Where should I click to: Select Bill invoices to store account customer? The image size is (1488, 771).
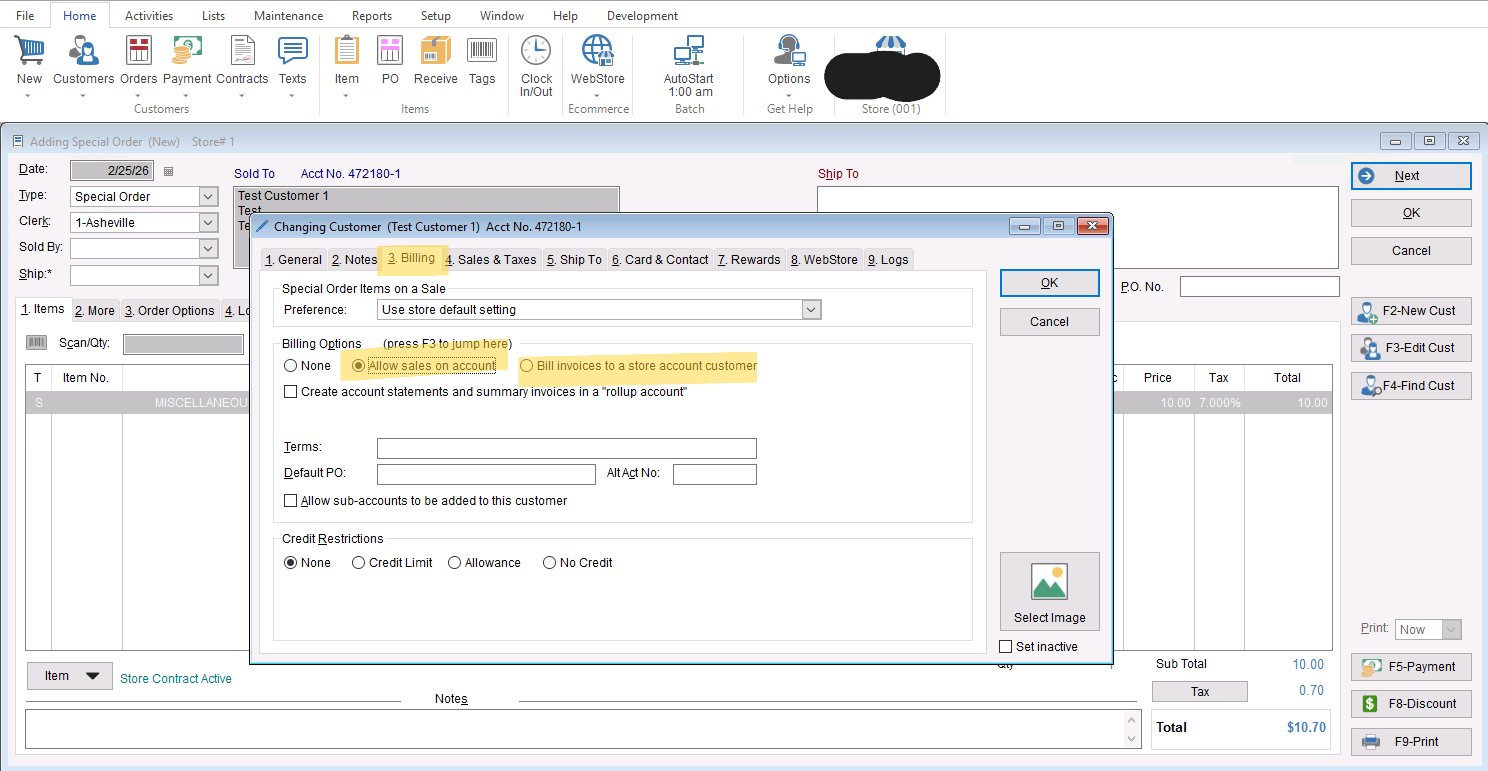[x=527, y=366]
